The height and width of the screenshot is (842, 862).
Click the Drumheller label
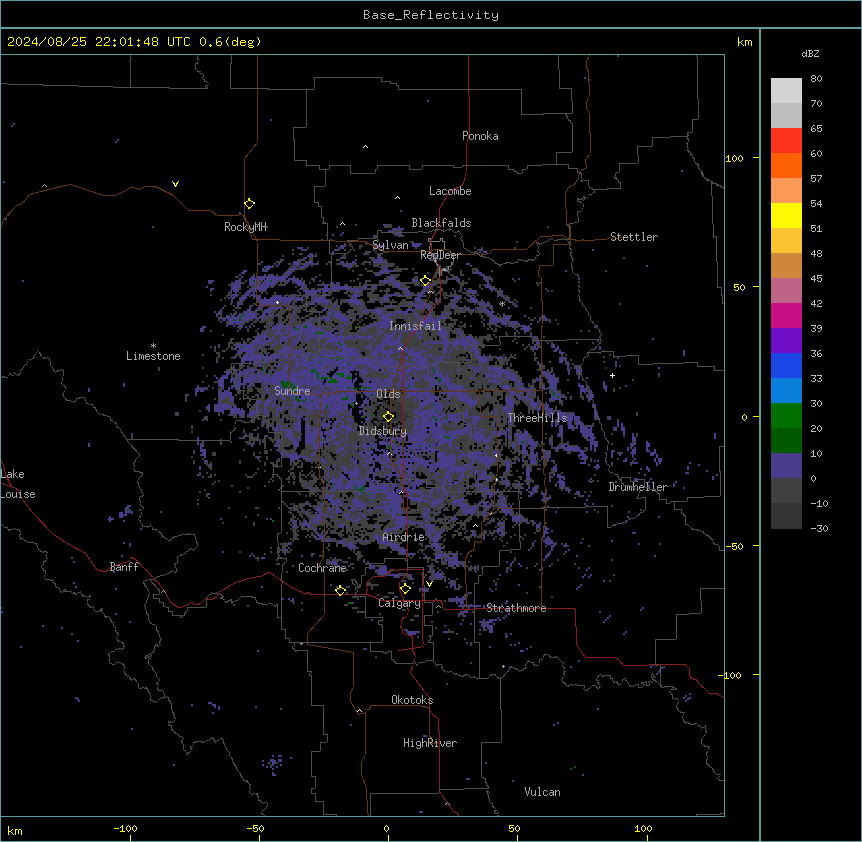pyautogui.click(x=638, y=487)
